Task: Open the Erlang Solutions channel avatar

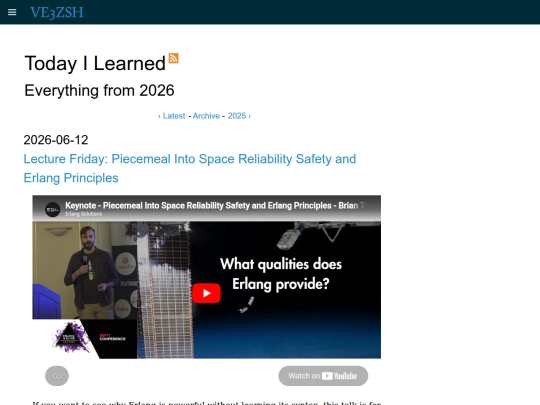Action: pyautogui.click(x=53, y=209)
